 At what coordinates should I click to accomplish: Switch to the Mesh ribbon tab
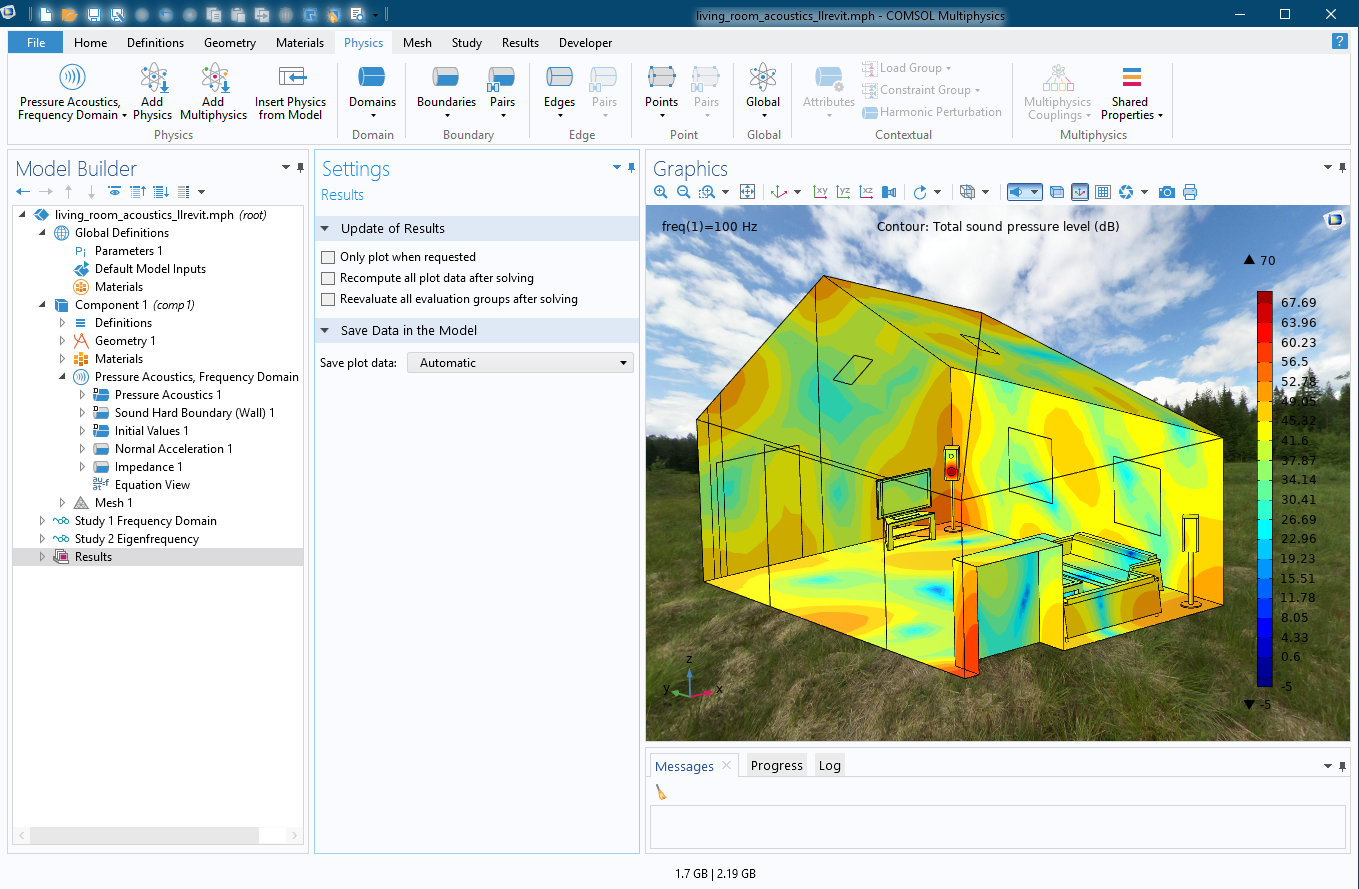[417, 43]
